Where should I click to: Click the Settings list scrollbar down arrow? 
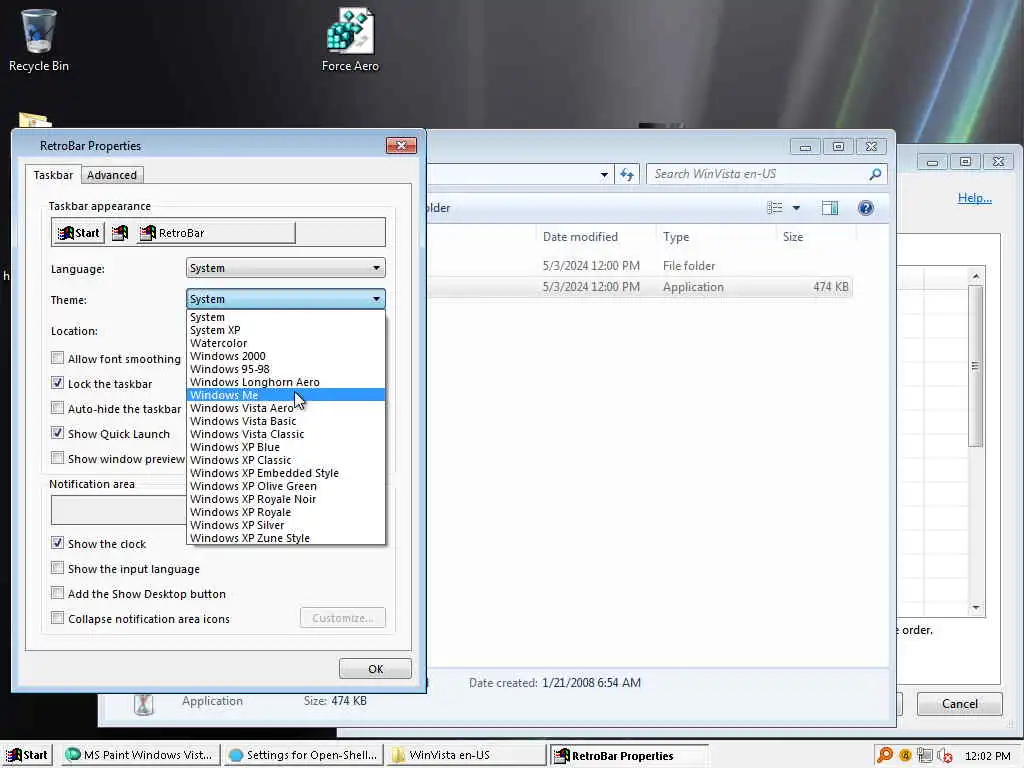point(976,608)
